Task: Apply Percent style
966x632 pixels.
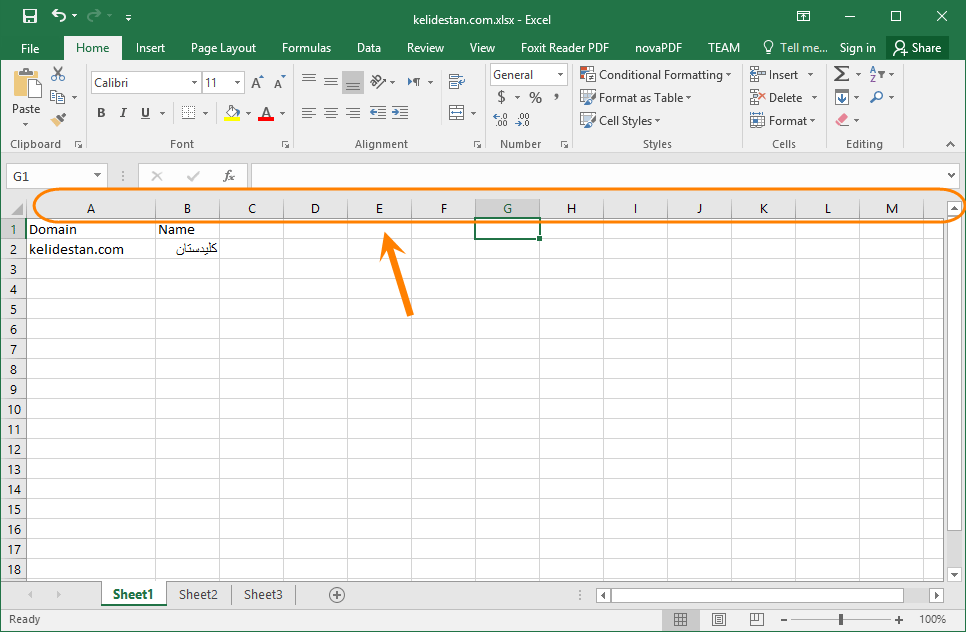Action: (x=535, y=97)
